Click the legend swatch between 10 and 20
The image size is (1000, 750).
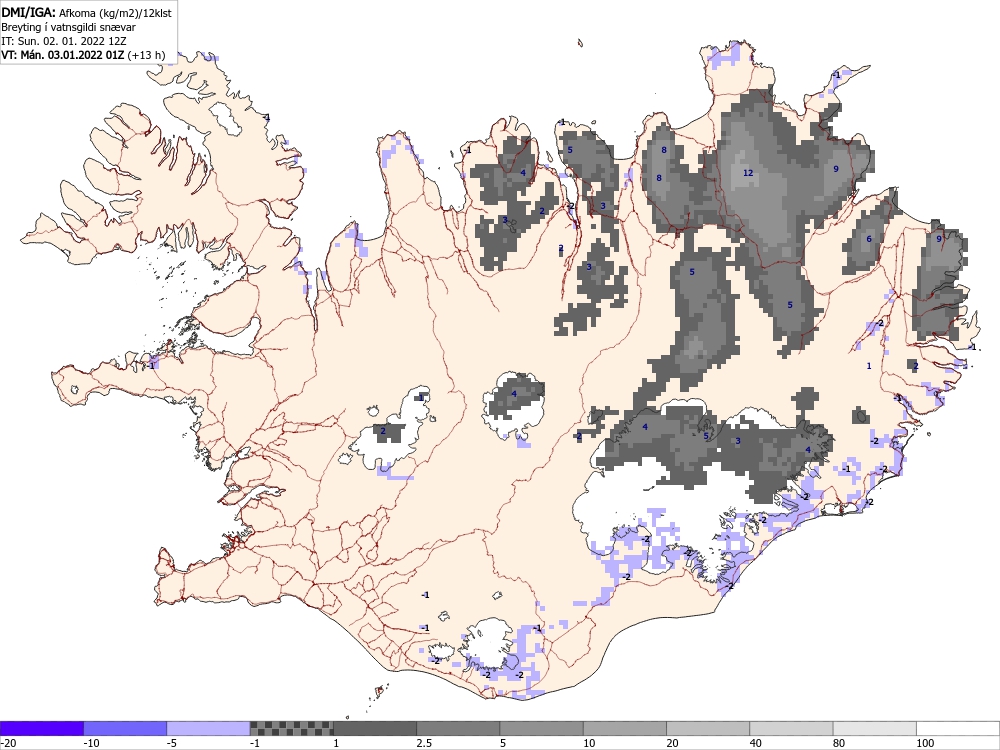(x=625, y=728)
